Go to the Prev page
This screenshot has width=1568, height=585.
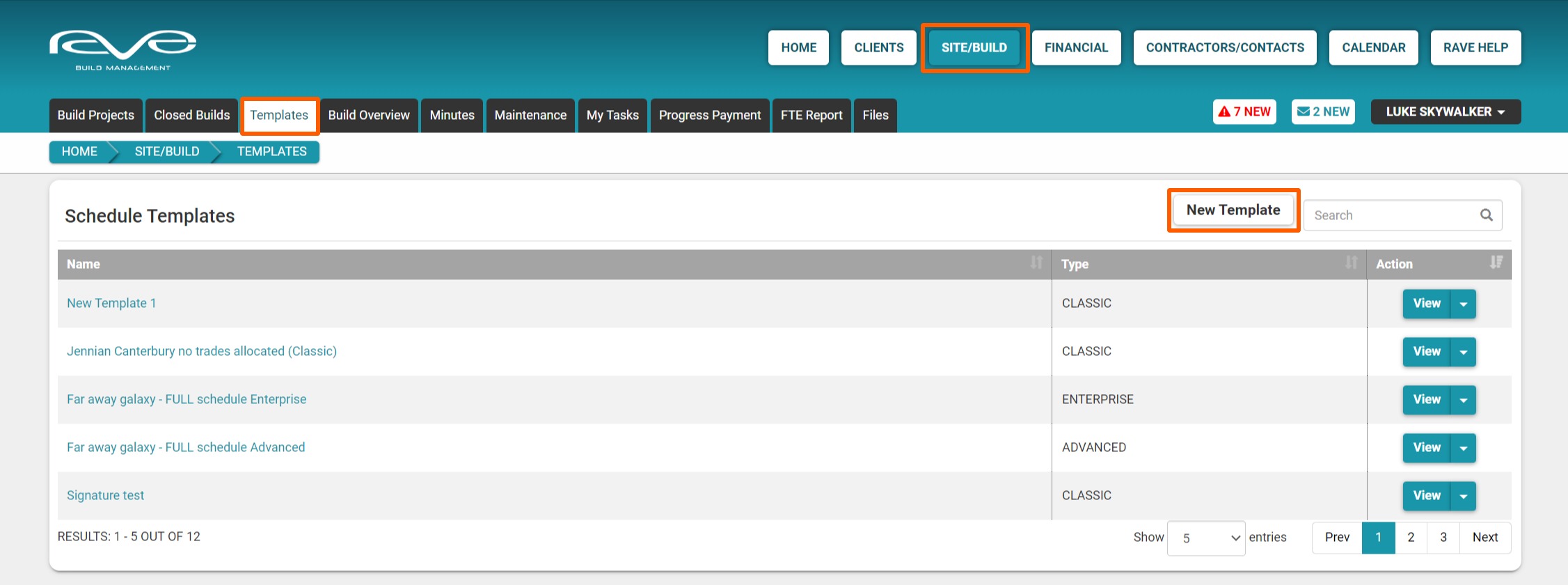pyautogui.click(x=1337, y=538)
